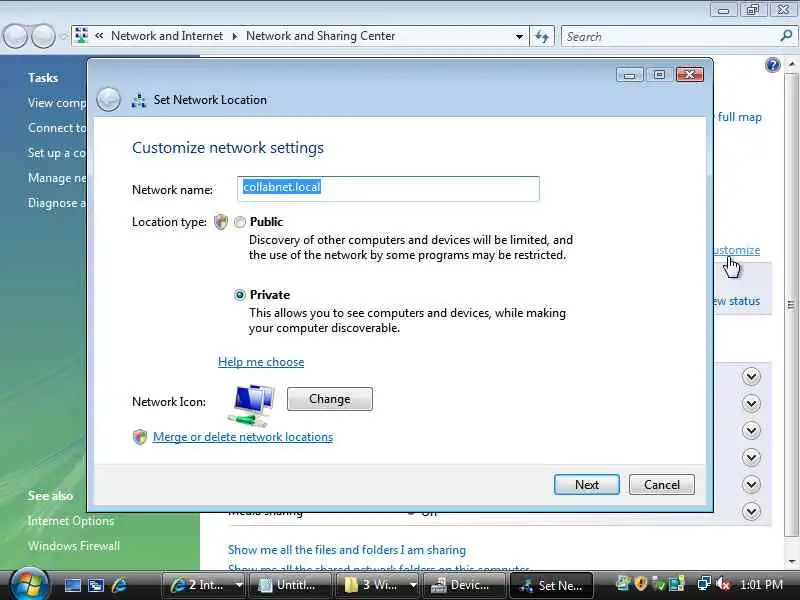Click the back arrow in Set Network Location dialog
This screenshot has height=600, width=800.
pyautogui.click(x=109, y=99)
